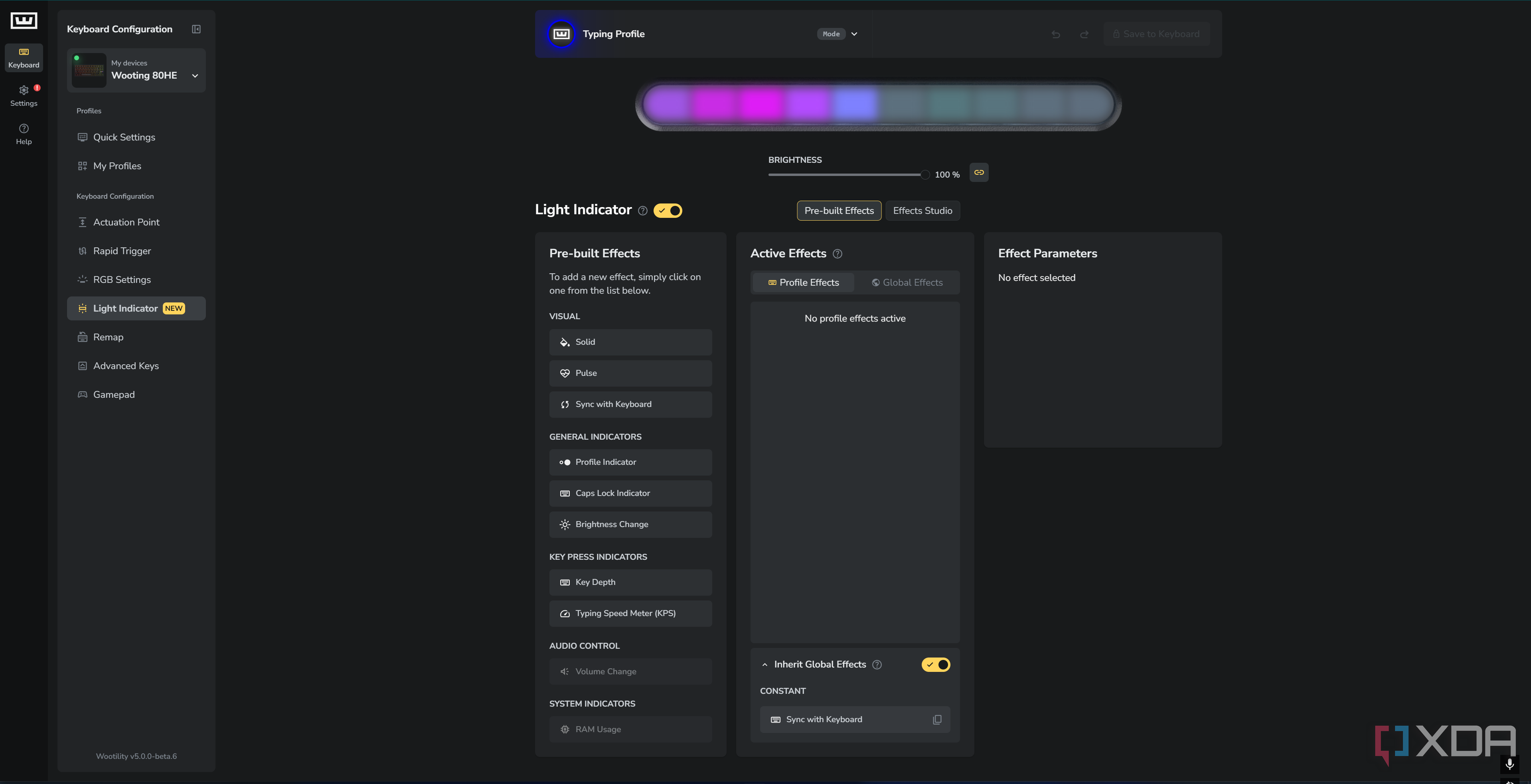Open the Help section in left rail
The width and height of the screenshot is (1531, 784).
24,134
